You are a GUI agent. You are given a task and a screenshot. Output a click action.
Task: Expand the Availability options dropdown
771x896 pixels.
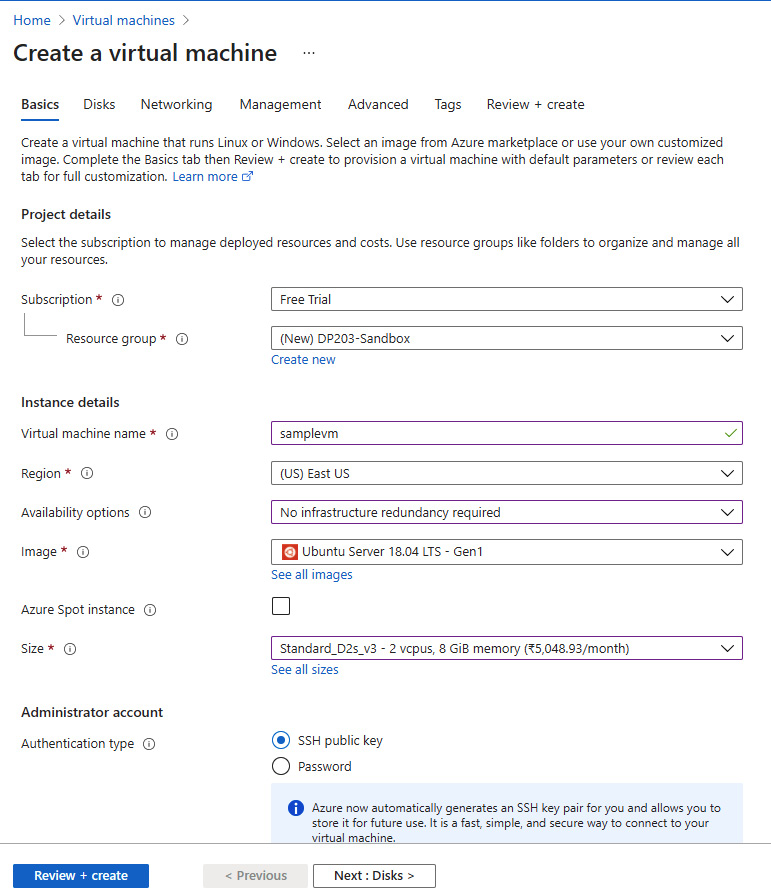point(507,512)
